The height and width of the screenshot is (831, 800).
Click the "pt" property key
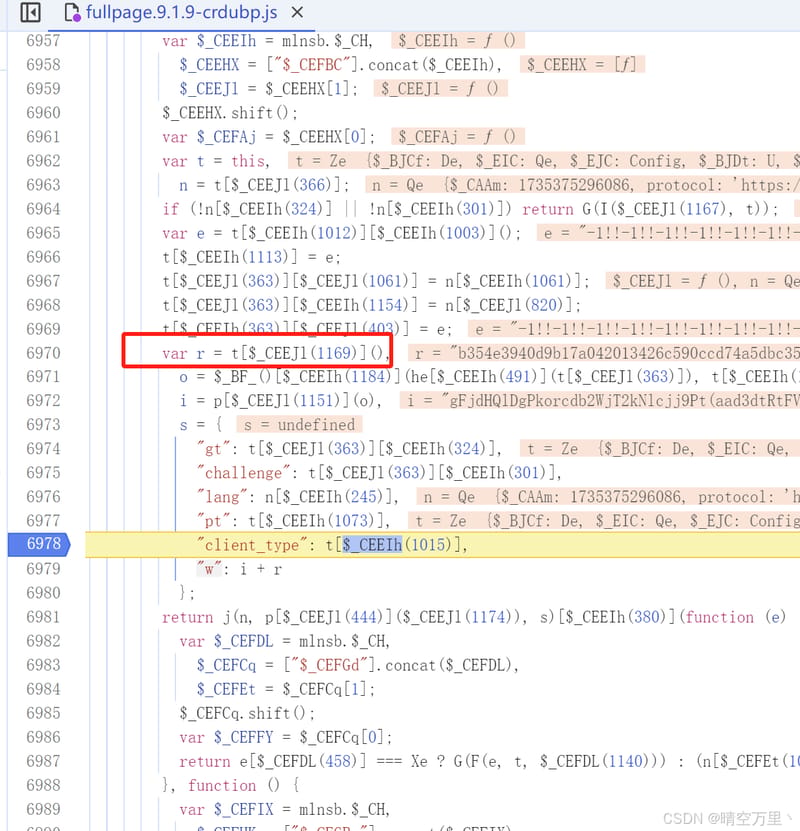point(213,521)
